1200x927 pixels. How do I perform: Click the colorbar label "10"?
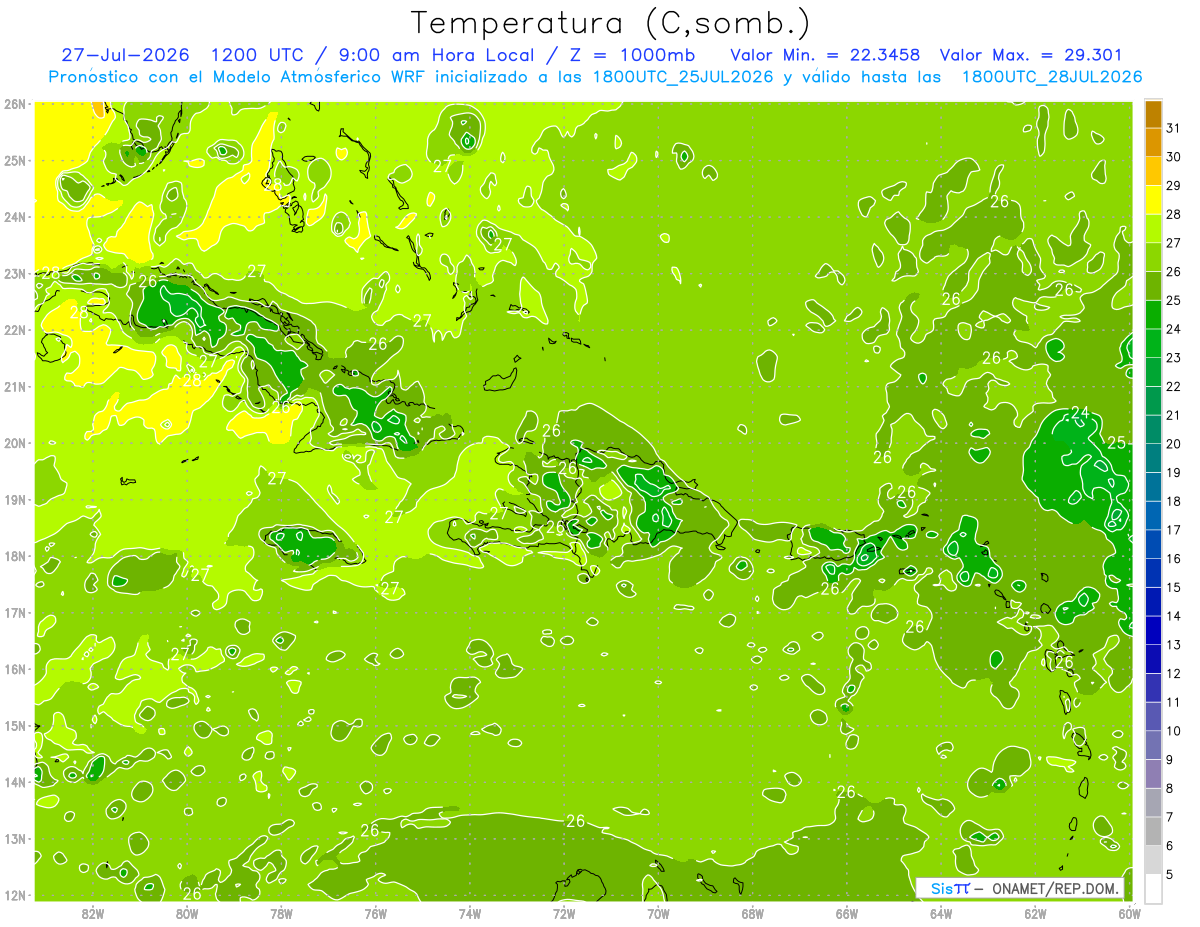[1173, 731]
